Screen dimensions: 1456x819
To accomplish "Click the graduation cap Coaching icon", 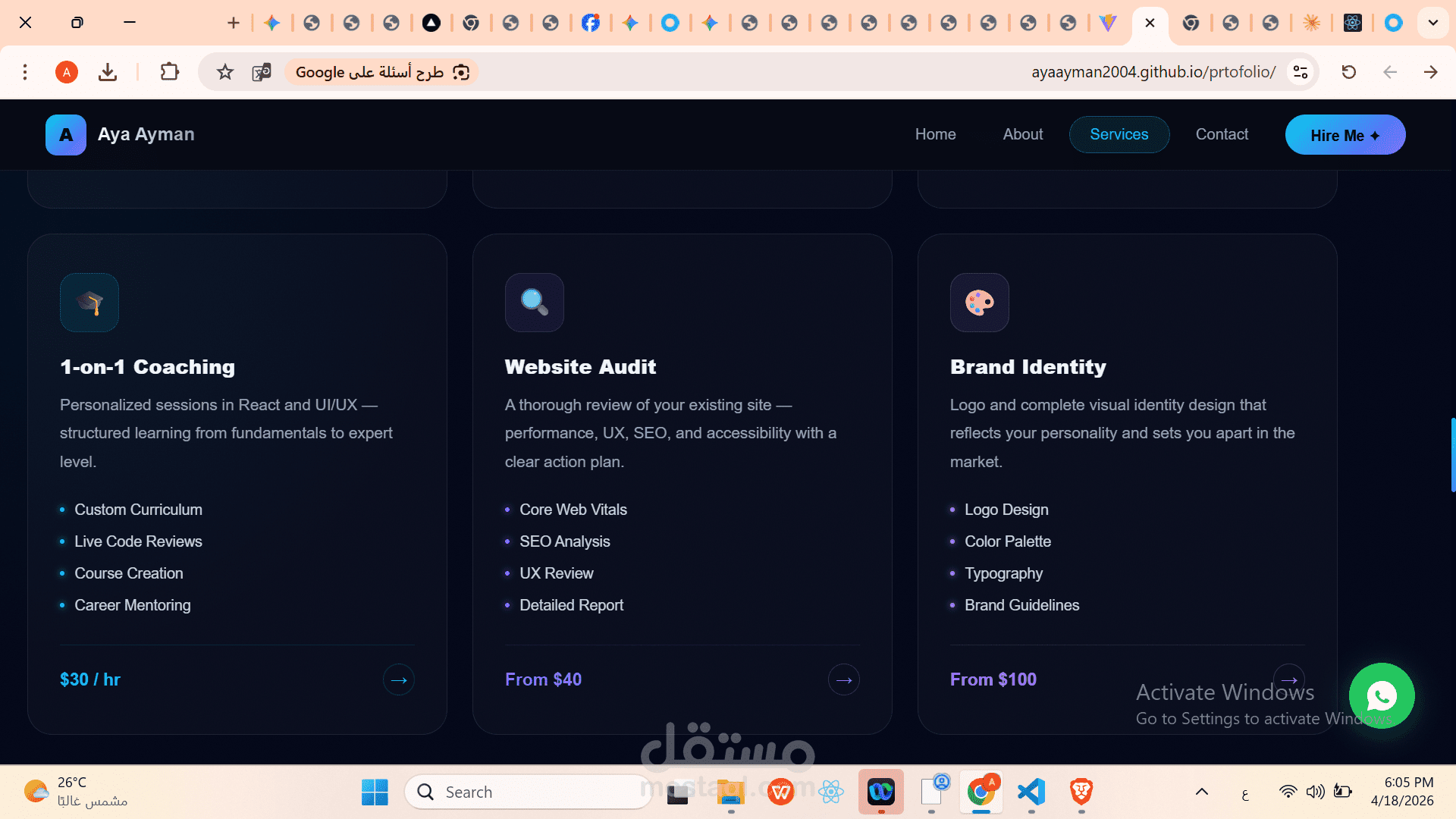I will [89, 303].
